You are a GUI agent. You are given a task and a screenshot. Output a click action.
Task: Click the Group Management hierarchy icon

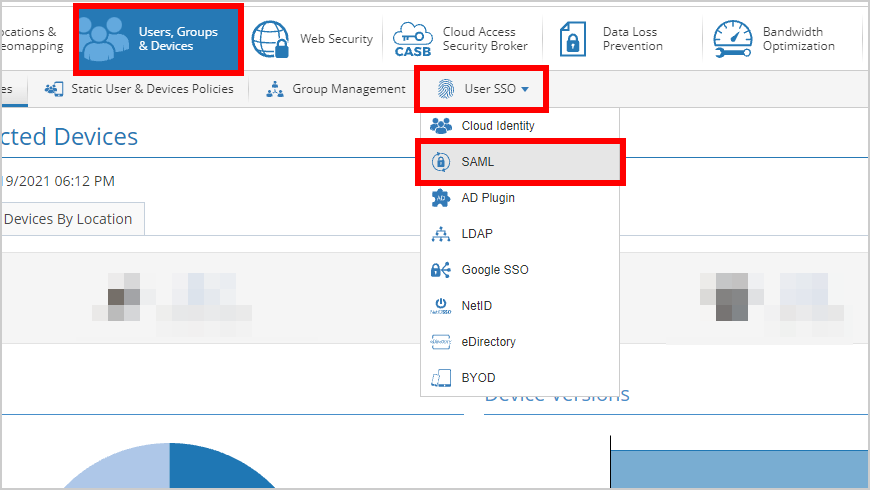(x=275, y=89)
